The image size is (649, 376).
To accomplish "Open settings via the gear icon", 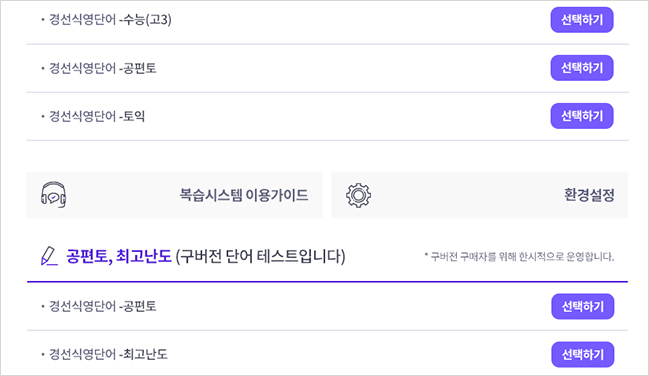I will pos(358,195).
